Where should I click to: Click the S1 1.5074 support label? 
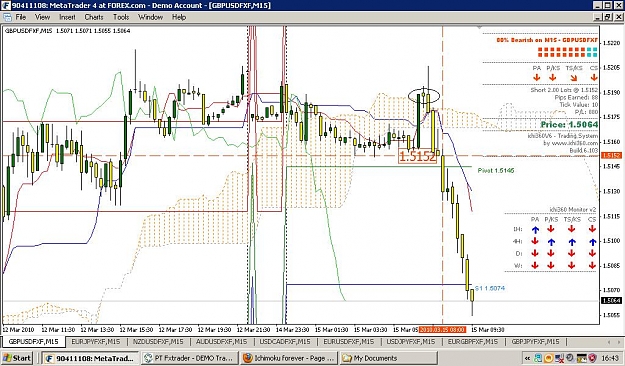[490, 288]
